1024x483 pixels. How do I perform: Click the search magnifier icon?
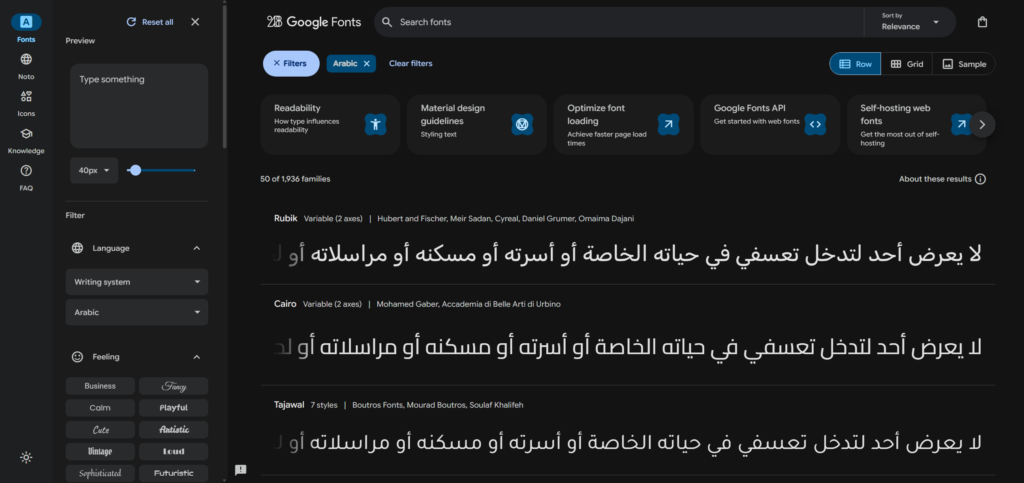coord(387,22)
